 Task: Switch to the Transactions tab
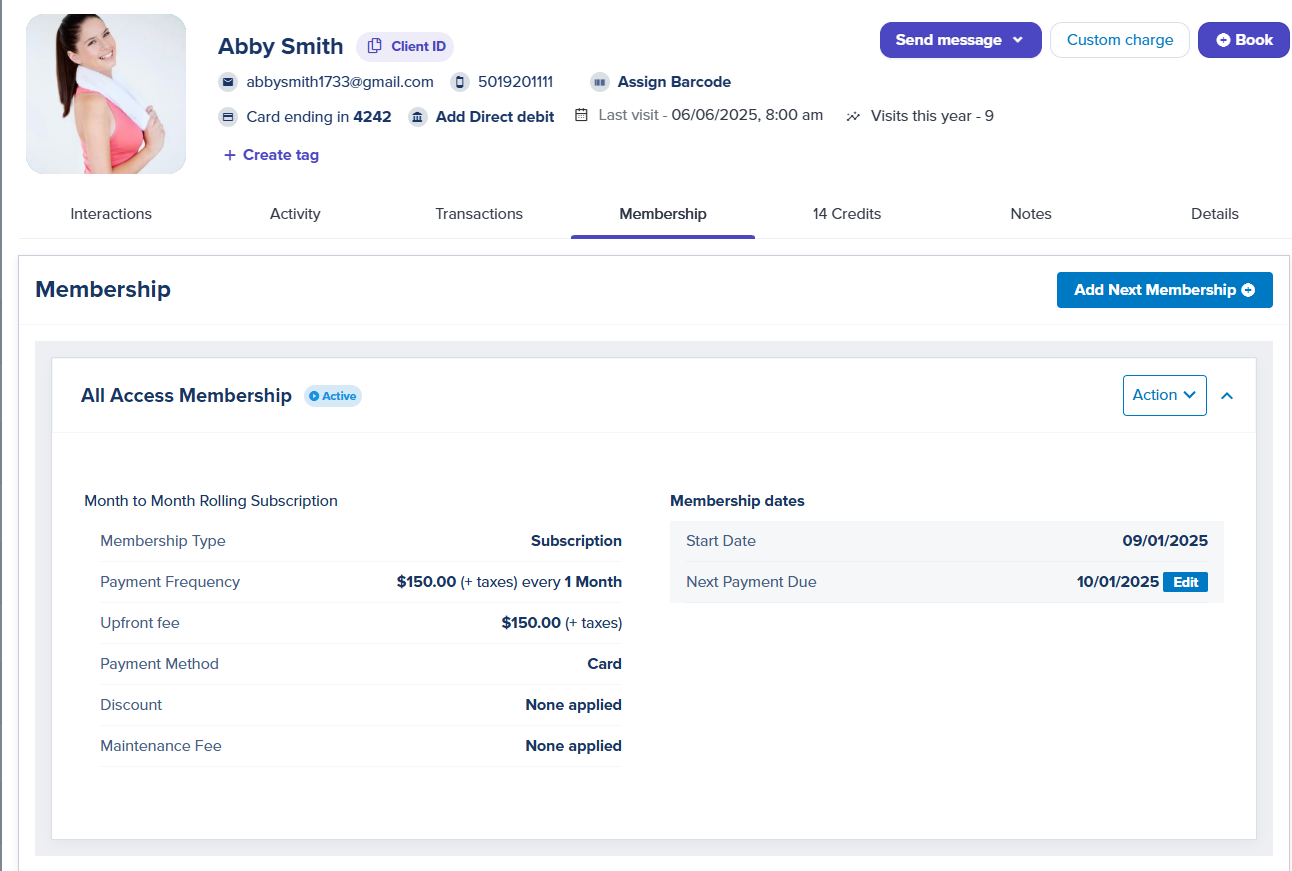(479, 214)
